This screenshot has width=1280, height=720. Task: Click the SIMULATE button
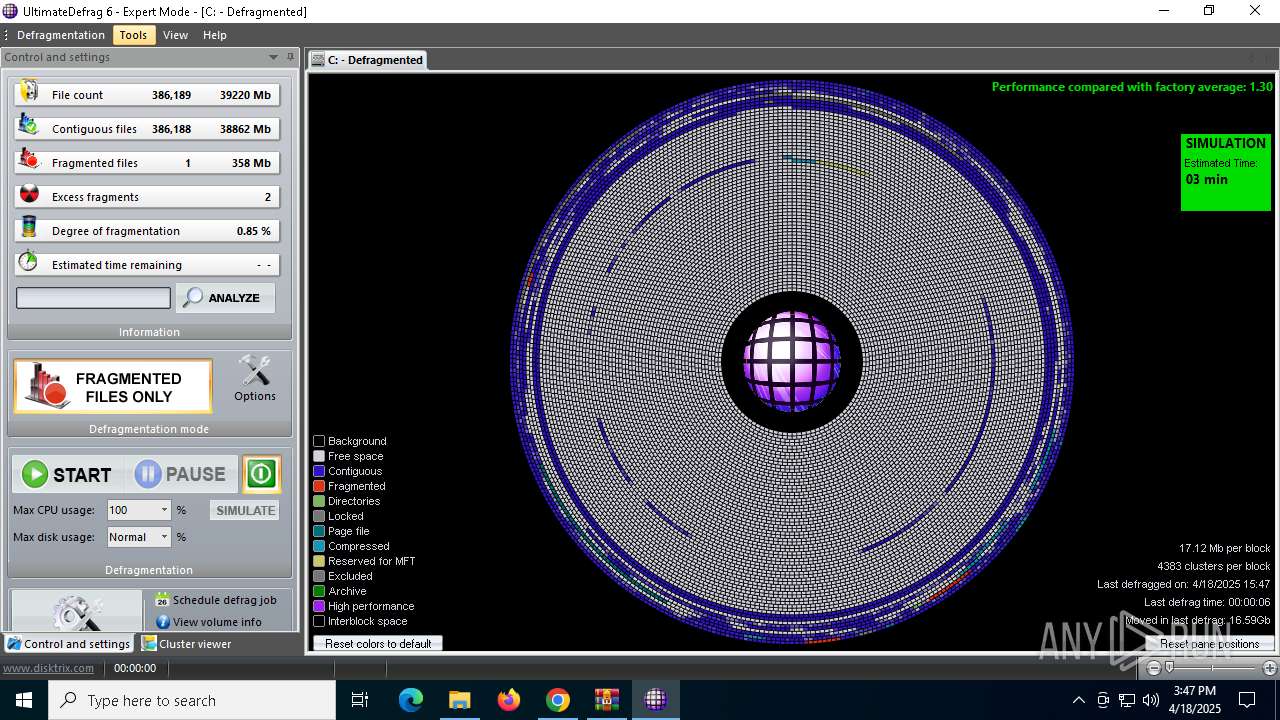point(245,510)
